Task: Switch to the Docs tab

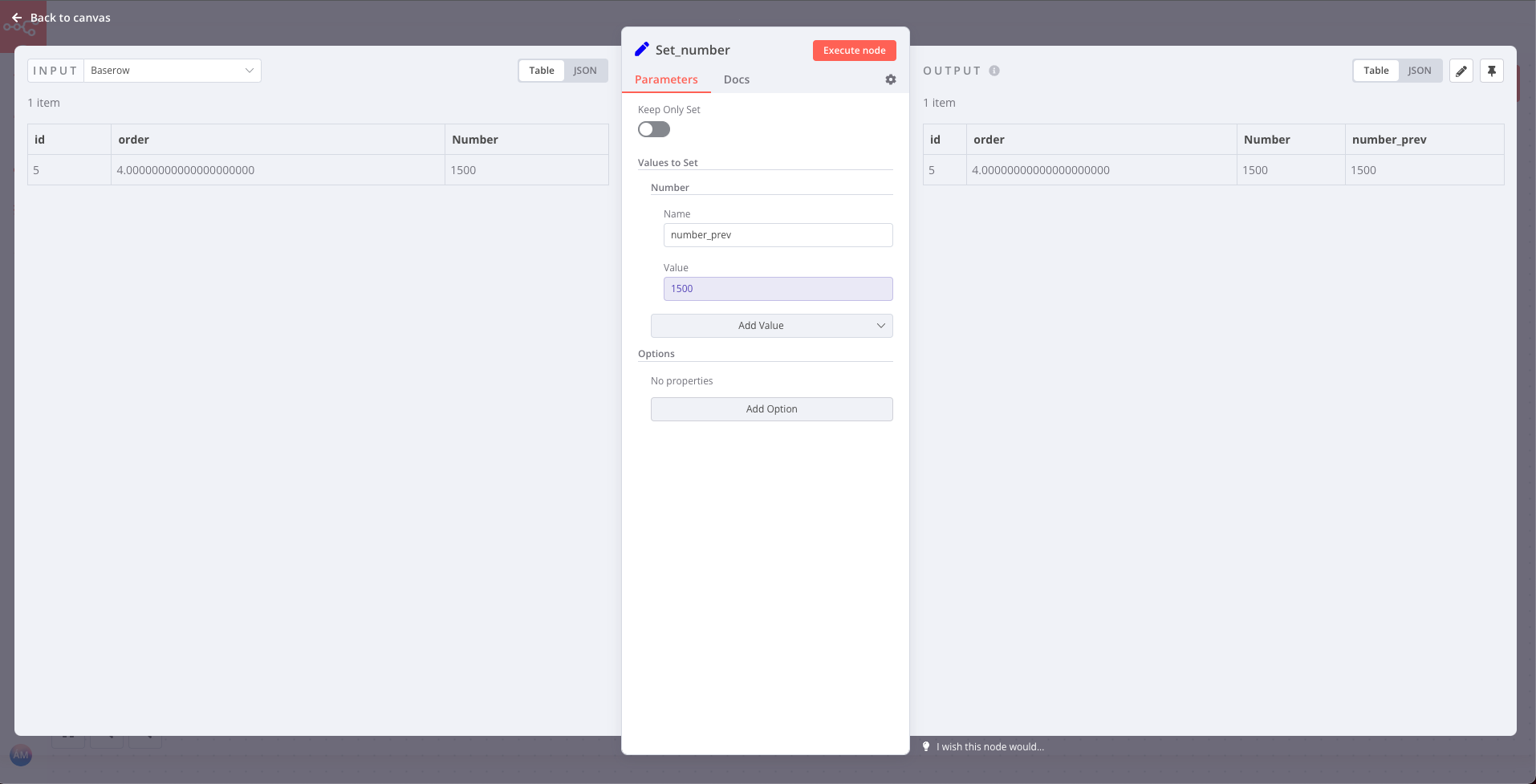Action: 737,79
